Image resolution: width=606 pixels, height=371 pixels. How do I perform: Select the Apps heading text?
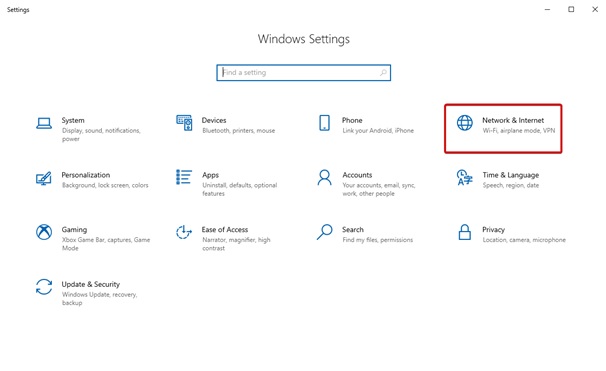tap(210, 175)
